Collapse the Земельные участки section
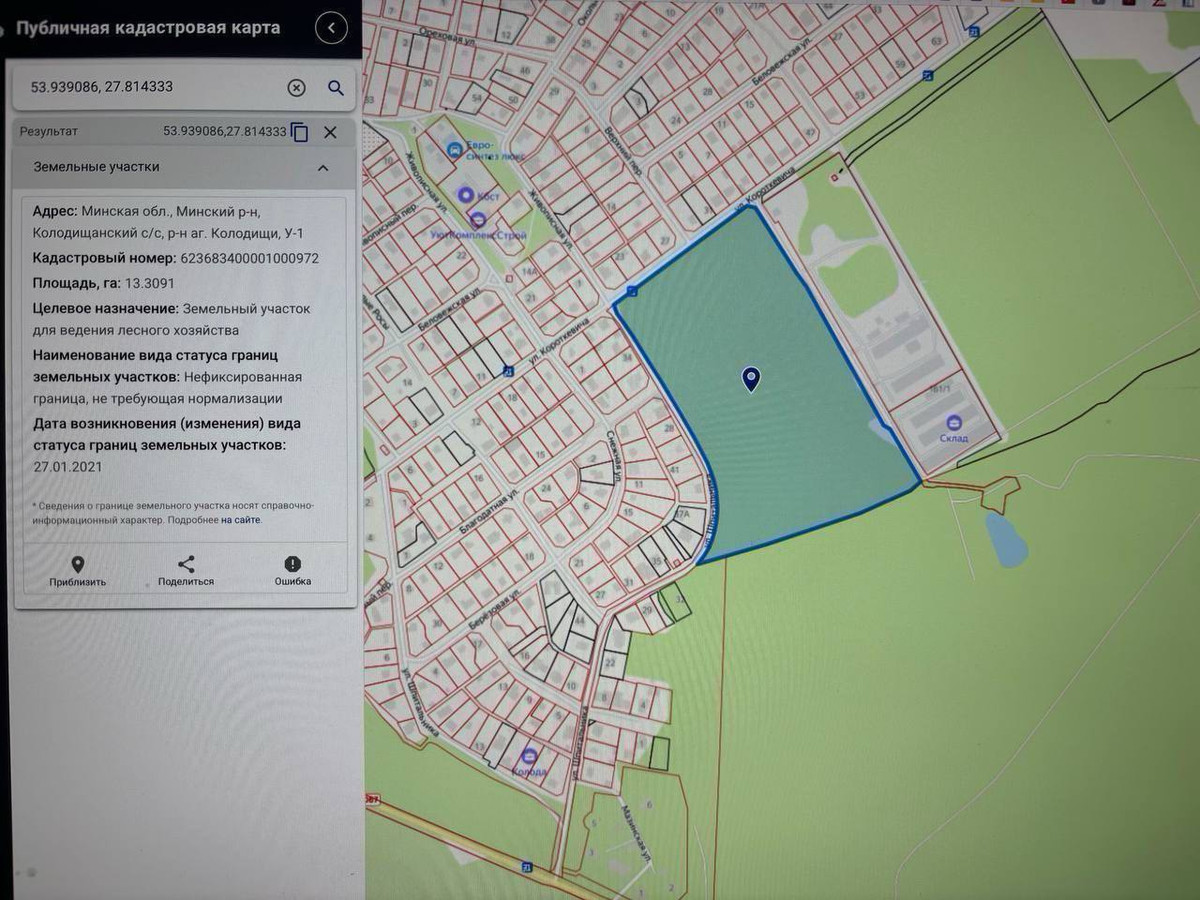Image resolution: width=1200 pixels, height=900 pixels. (323, 168)
